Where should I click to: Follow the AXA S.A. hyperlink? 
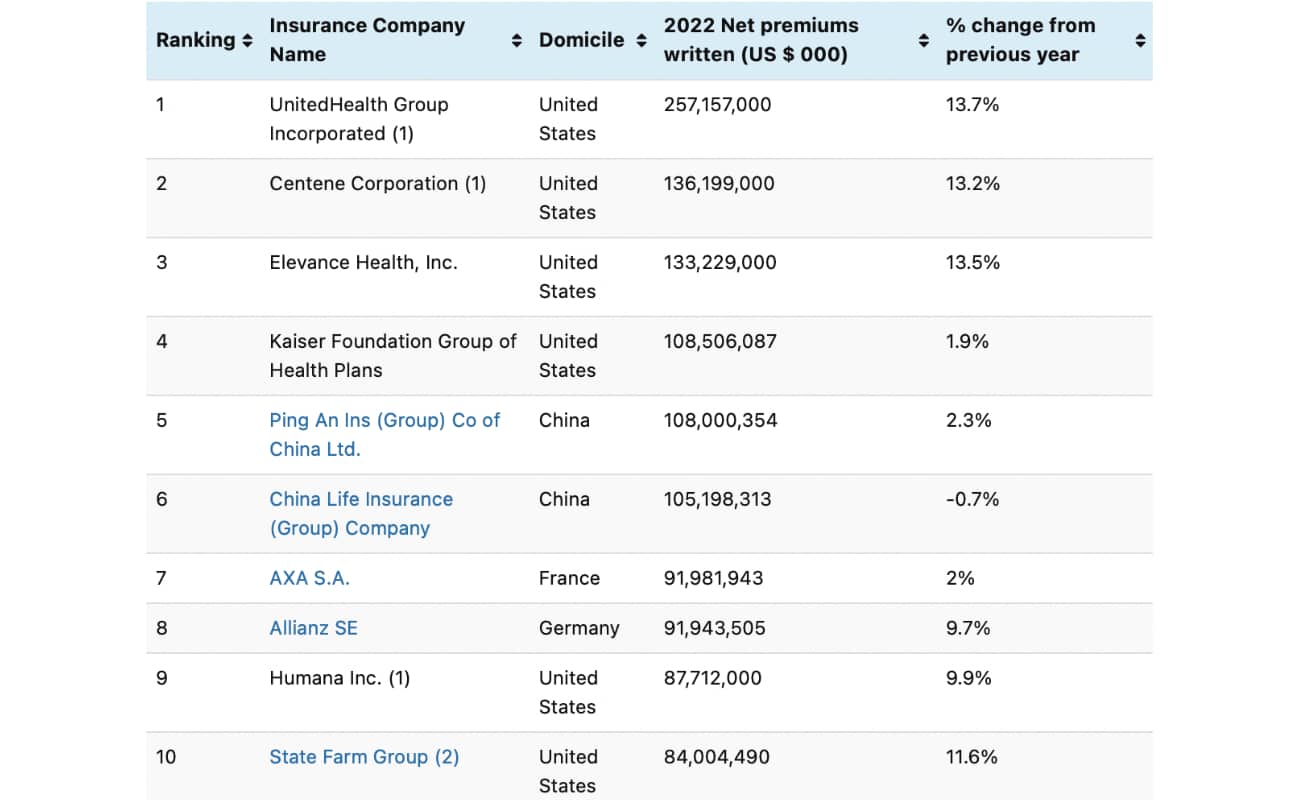(309, 577)
